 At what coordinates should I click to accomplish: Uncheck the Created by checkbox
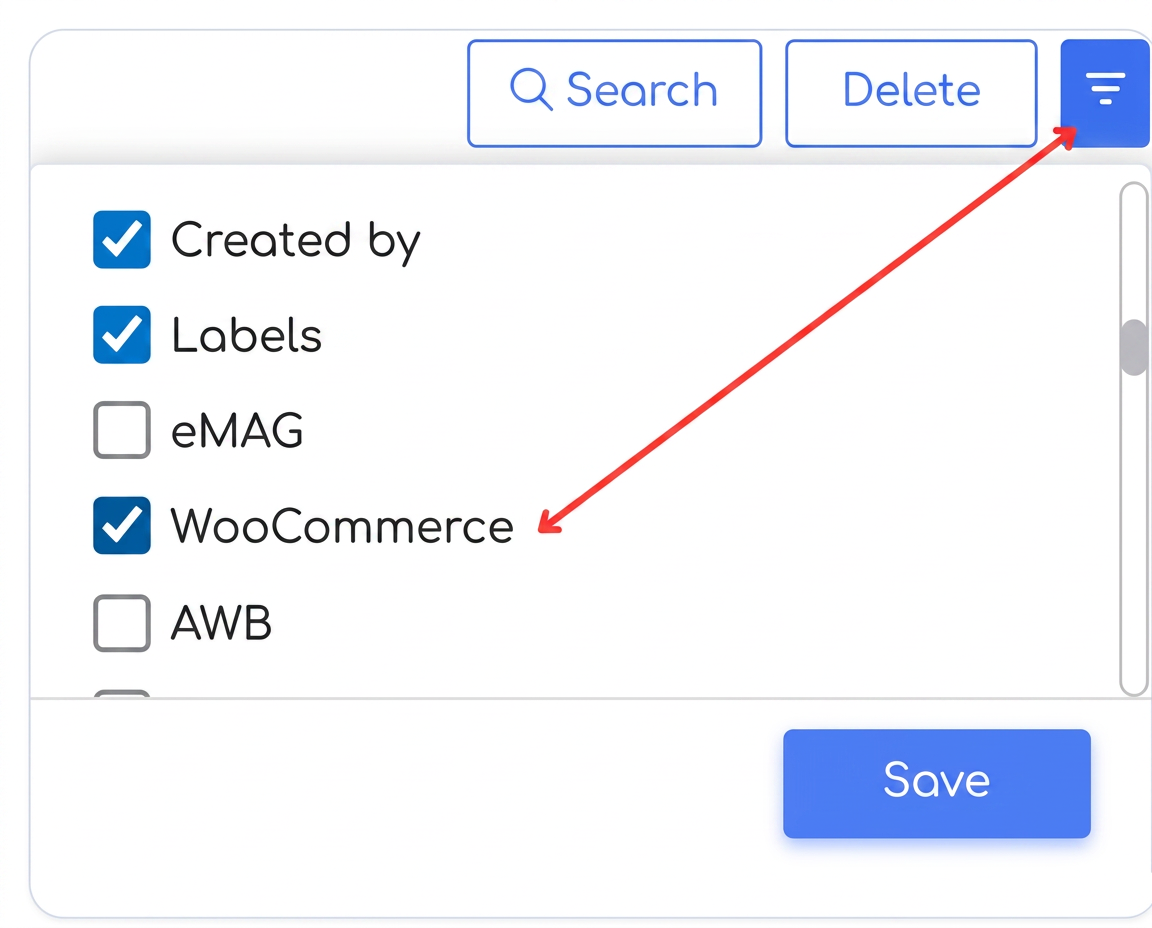[122, 240]
